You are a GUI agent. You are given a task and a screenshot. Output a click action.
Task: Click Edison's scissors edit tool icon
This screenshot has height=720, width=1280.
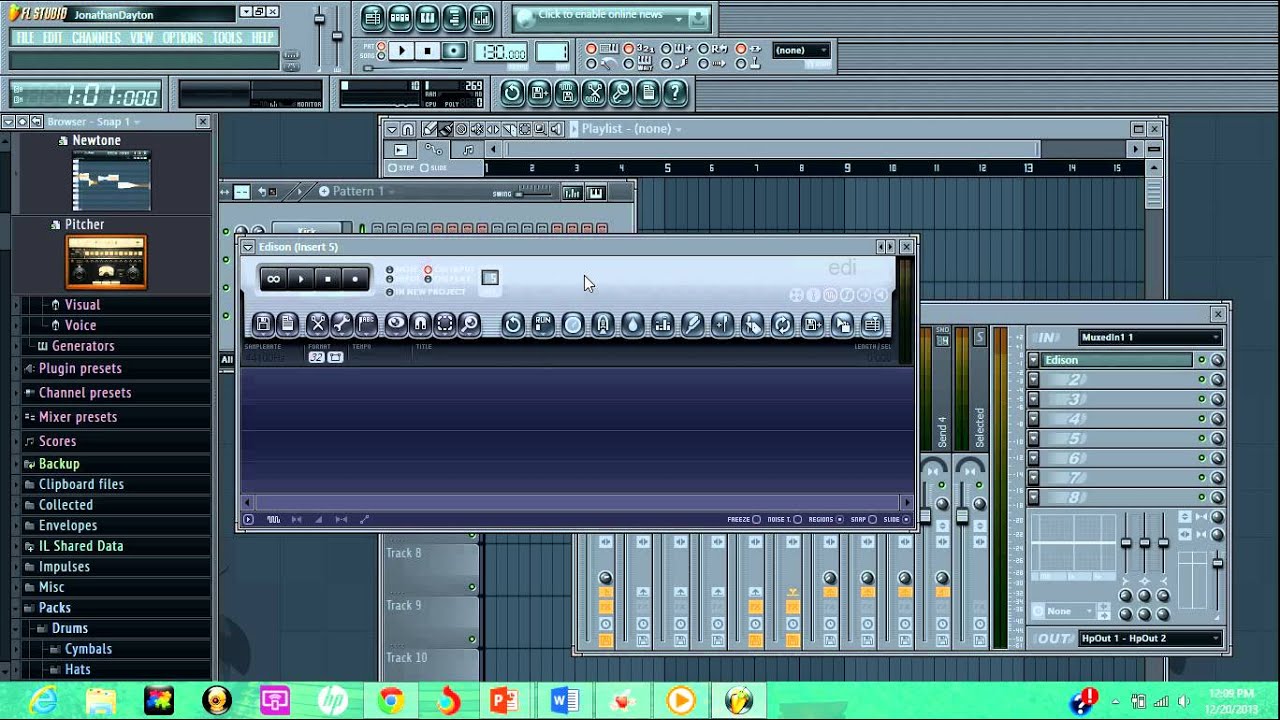(318, 323)
